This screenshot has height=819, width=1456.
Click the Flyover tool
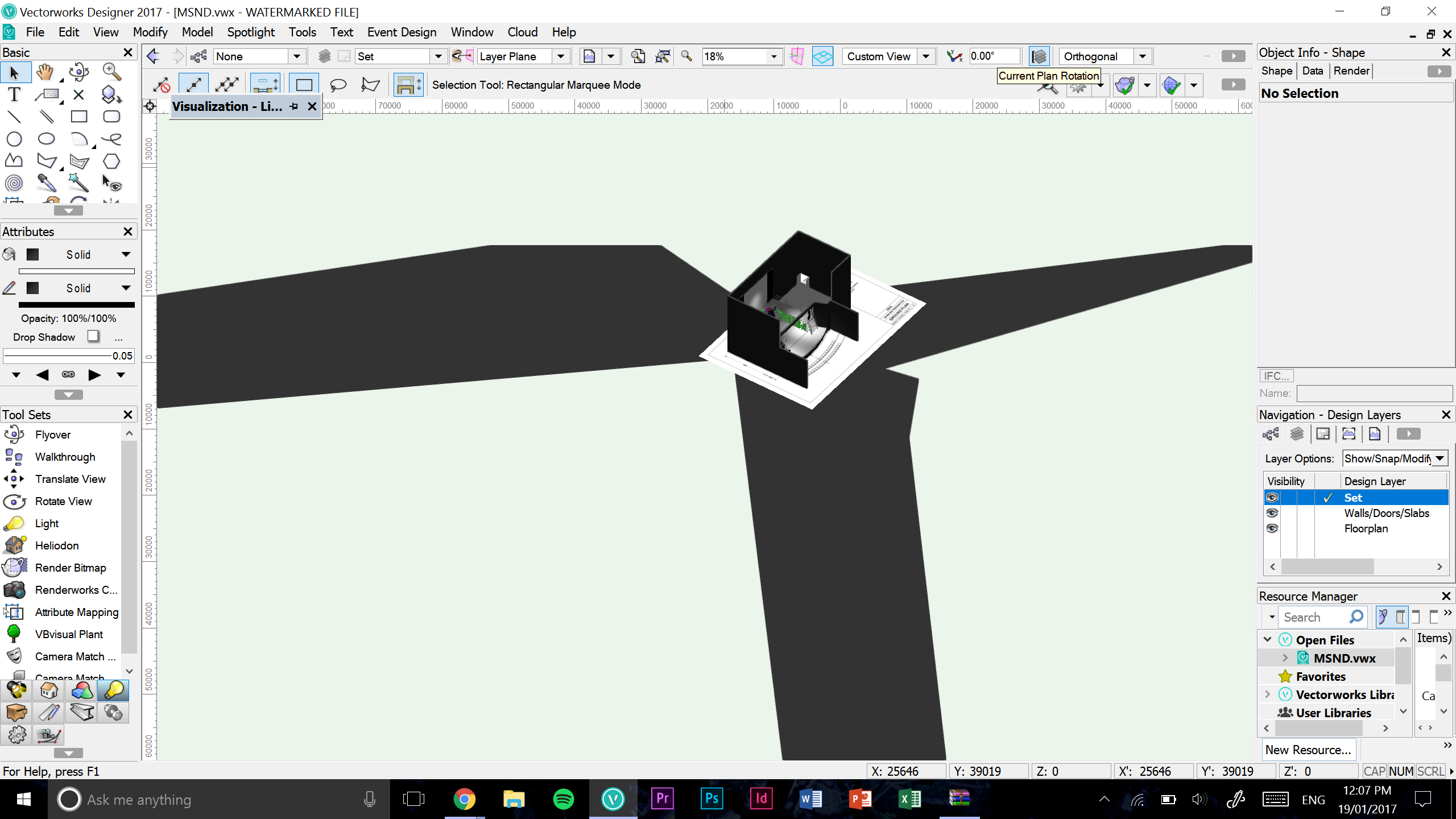click(x=52, y=435)
